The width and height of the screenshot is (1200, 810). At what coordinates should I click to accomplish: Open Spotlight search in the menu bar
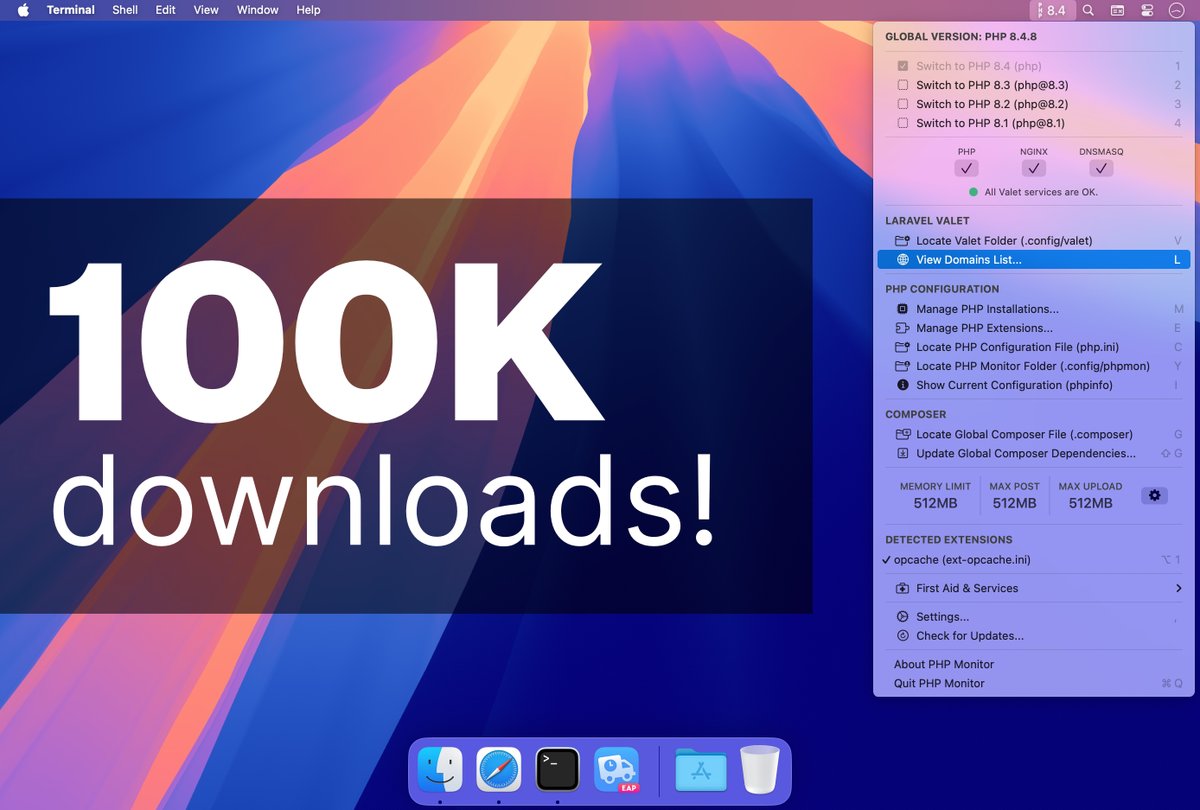1089,10
